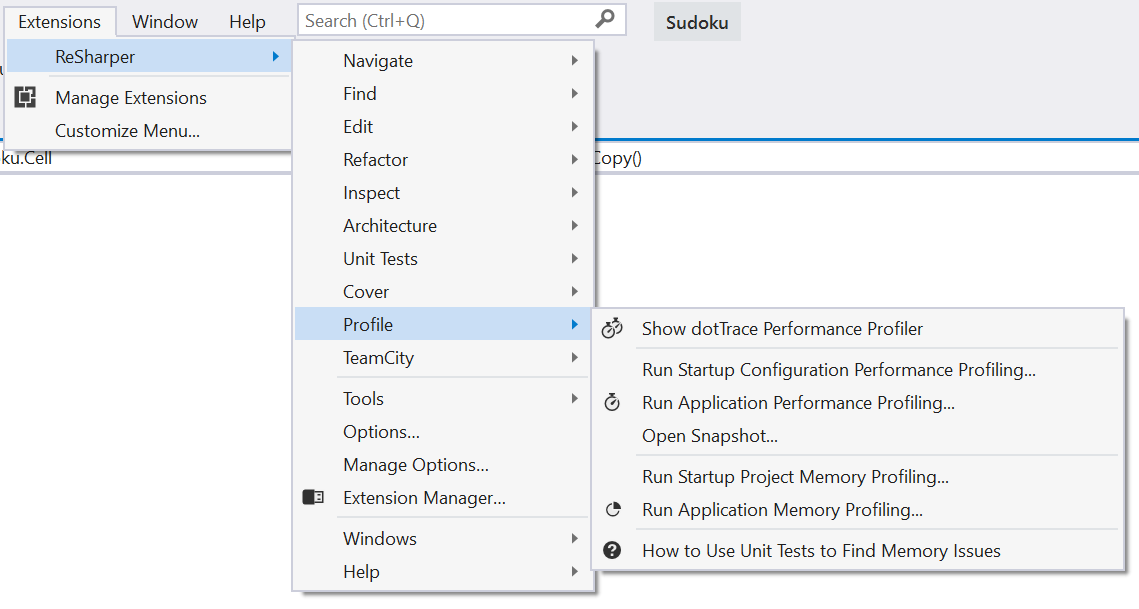This screenshot has width=1139, height=609.
Task: Open the Navigate submenu arrow
Action: pyautogui.click(x=575, y=60)
